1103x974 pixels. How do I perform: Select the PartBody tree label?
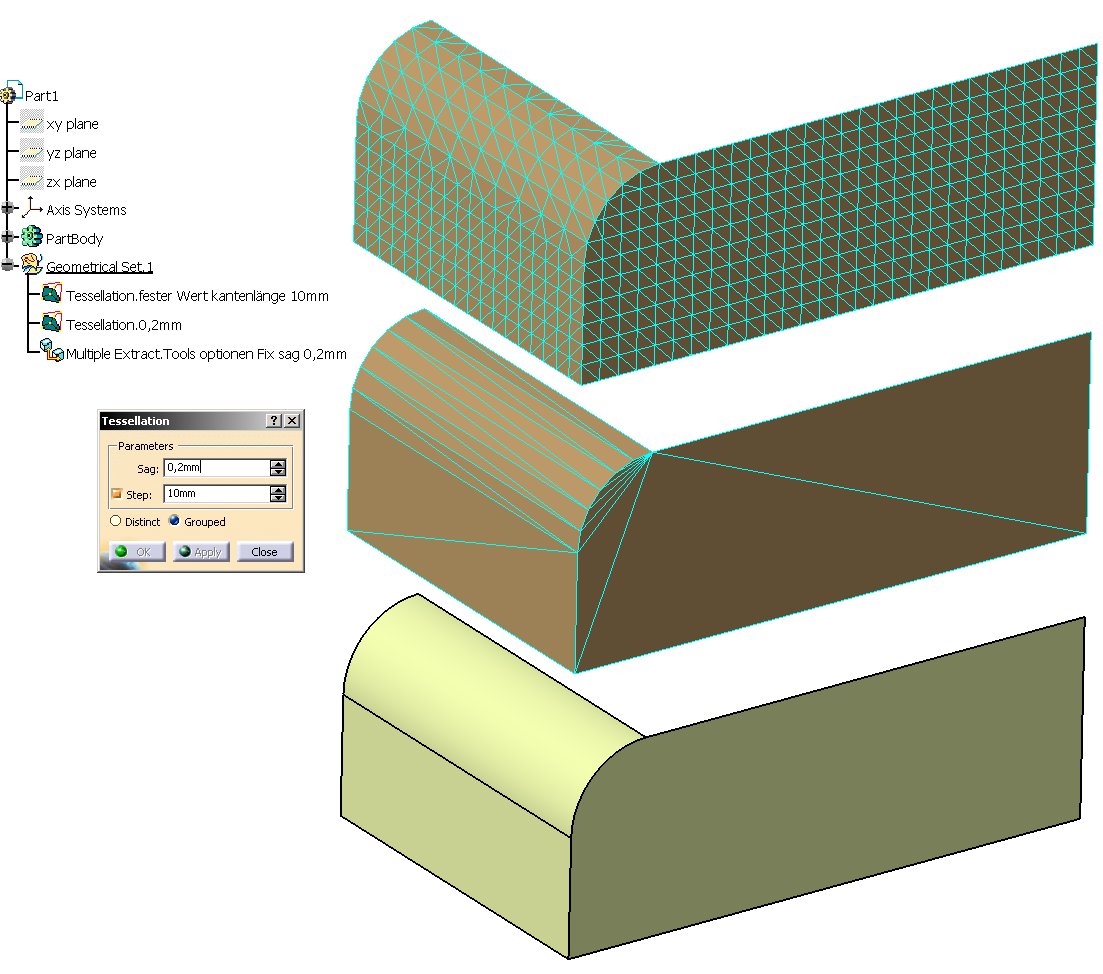(75, 239)
